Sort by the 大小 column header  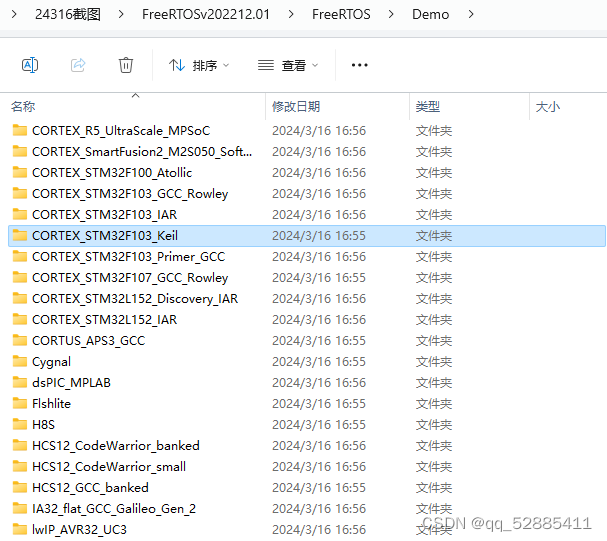point(548,106)
